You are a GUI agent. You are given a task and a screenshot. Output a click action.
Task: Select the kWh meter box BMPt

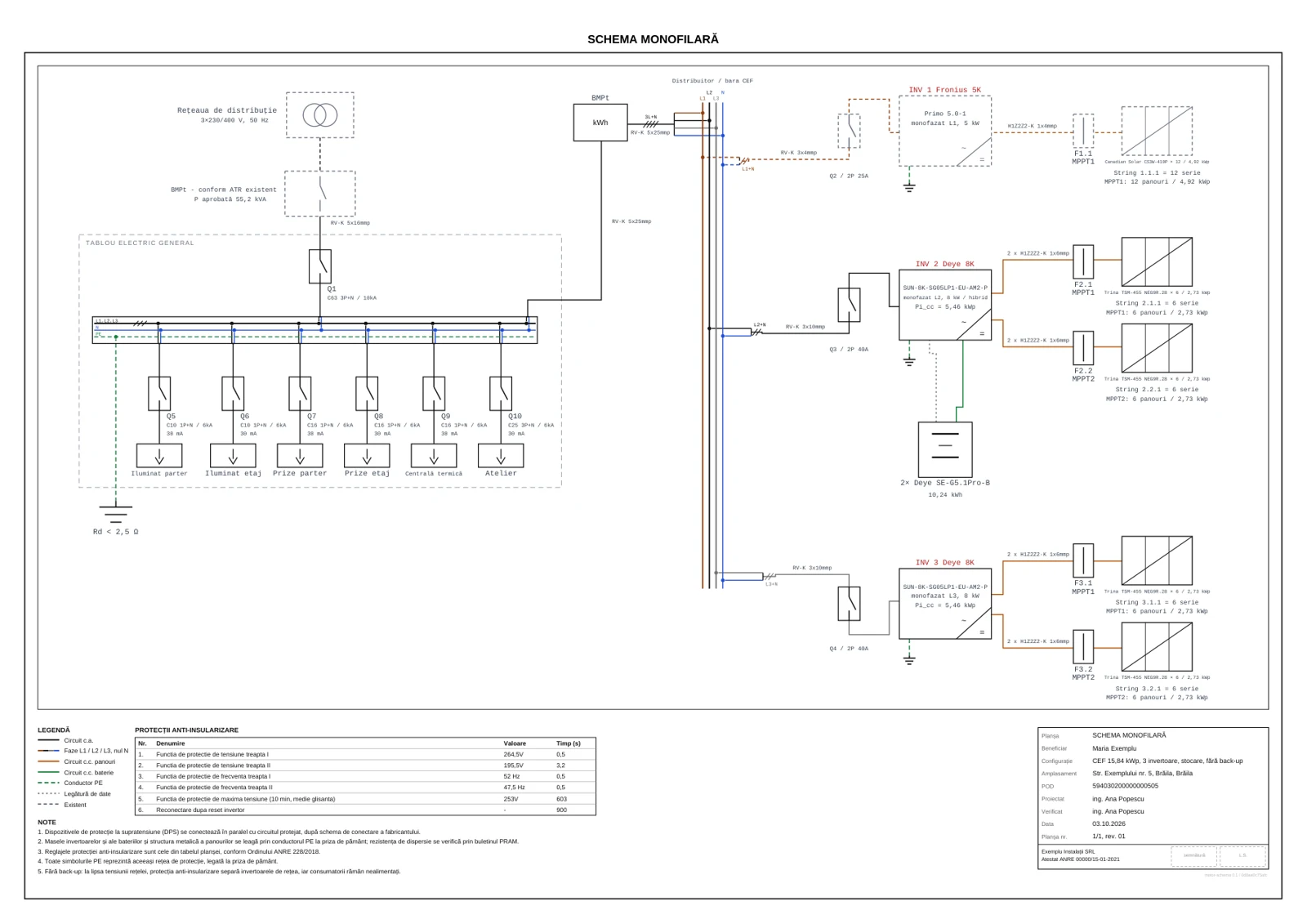(600, 123)
